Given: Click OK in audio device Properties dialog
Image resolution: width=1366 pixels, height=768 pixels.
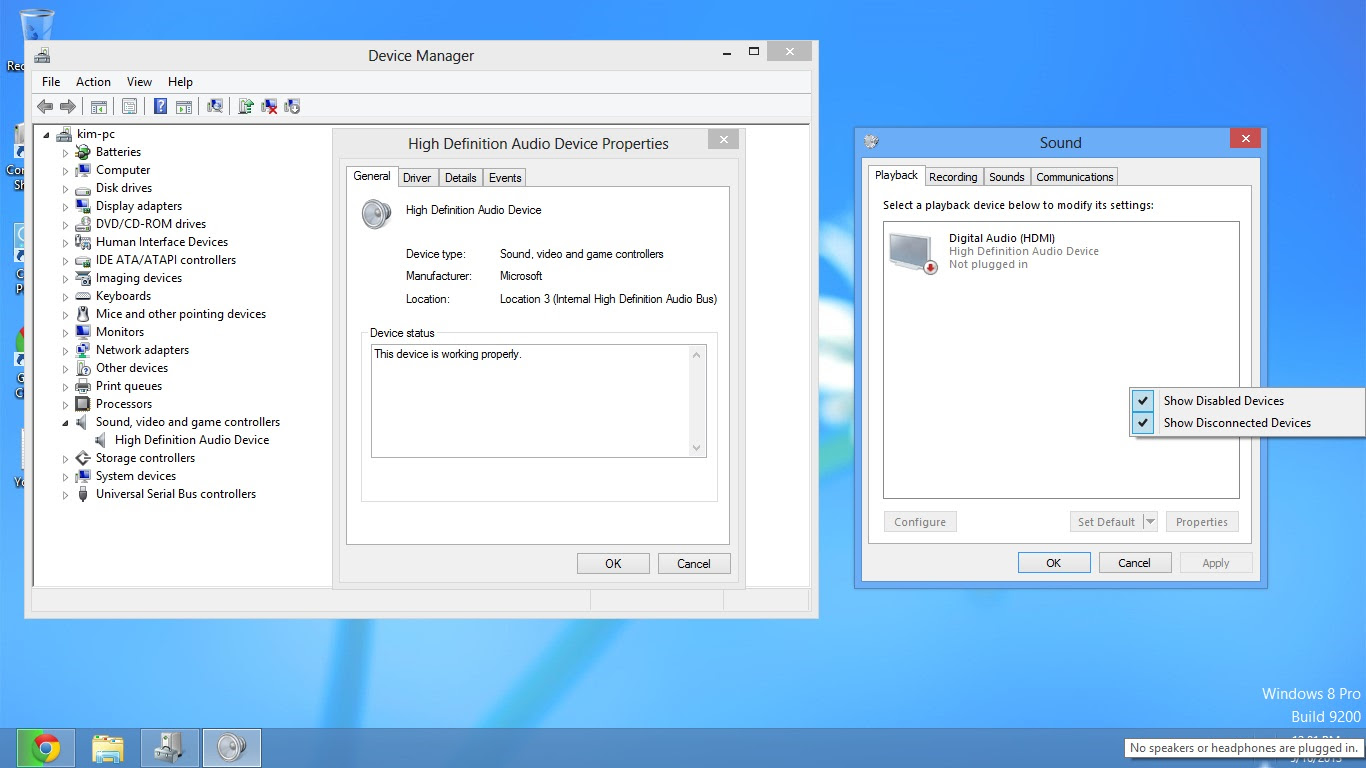Looking at the screenshot, I should [x=613, y=564].
